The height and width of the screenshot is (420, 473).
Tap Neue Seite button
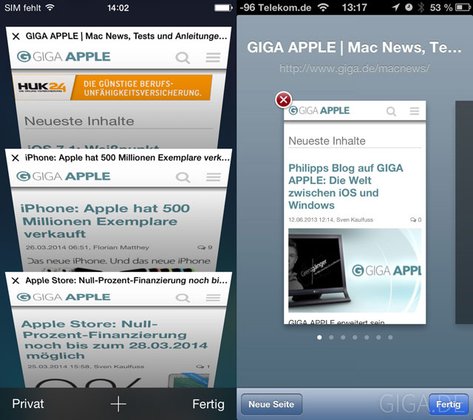271,404
